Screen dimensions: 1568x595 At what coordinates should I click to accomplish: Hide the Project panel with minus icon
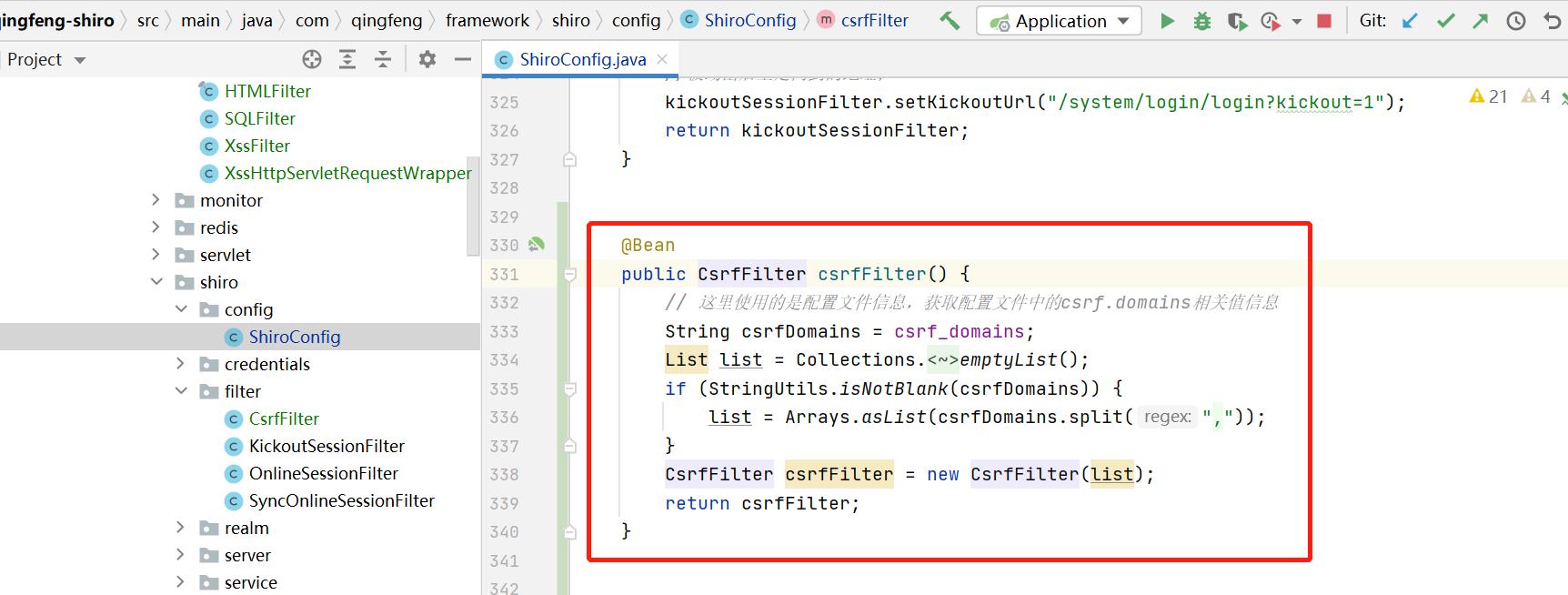coord(463,59)
